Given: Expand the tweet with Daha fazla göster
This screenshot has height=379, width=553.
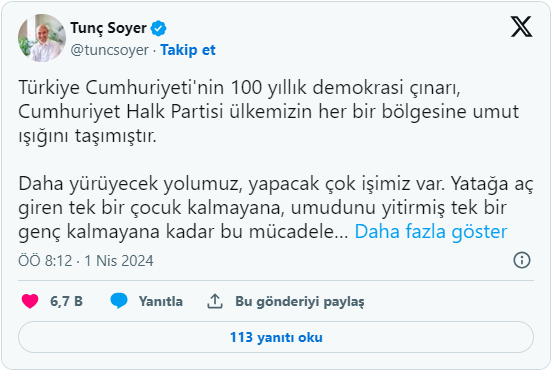Looking at the screenshot, I should 431,232.
